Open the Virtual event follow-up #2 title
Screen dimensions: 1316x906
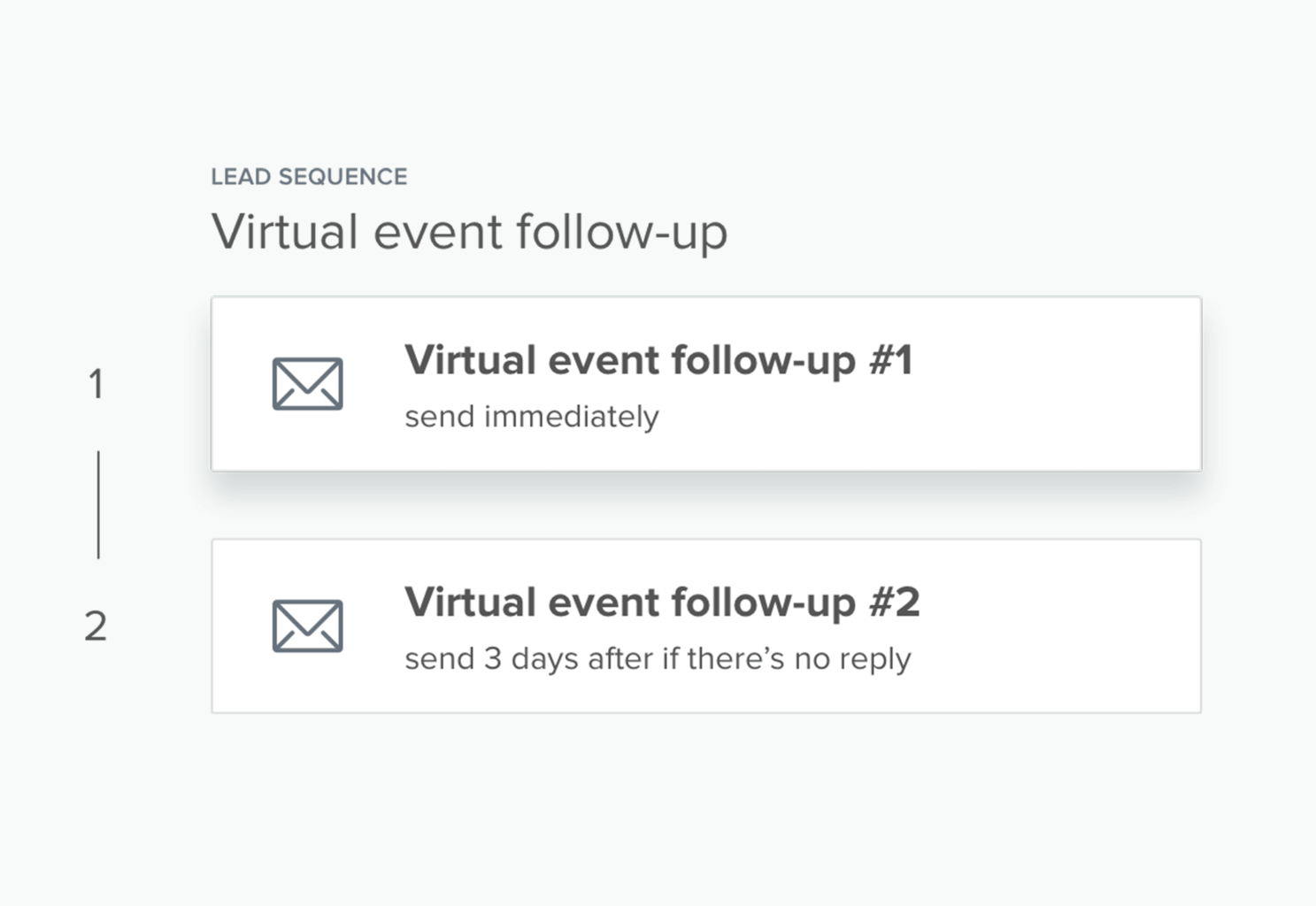pos(662,603)
